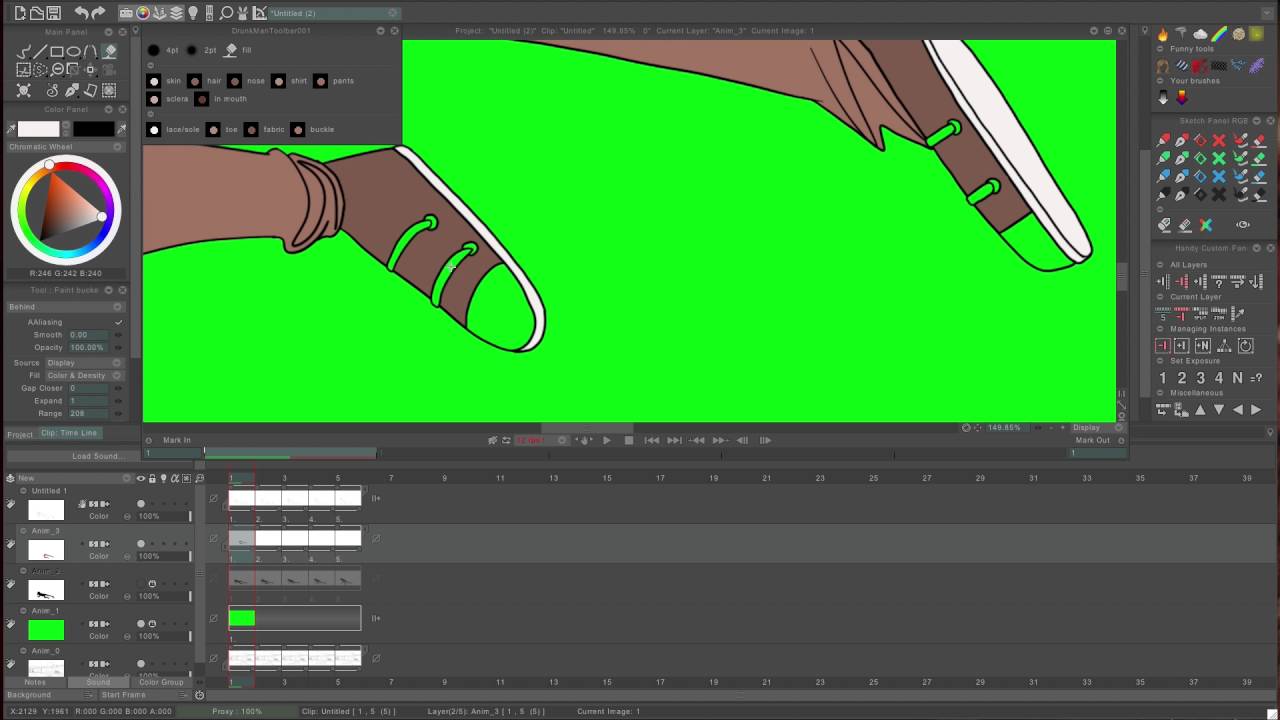The height and width of the screenshot is (720, 1280).
Task: Open the color wheel panel icon in top toolbar
Action: pyautogui.click(x=143, y=13)
